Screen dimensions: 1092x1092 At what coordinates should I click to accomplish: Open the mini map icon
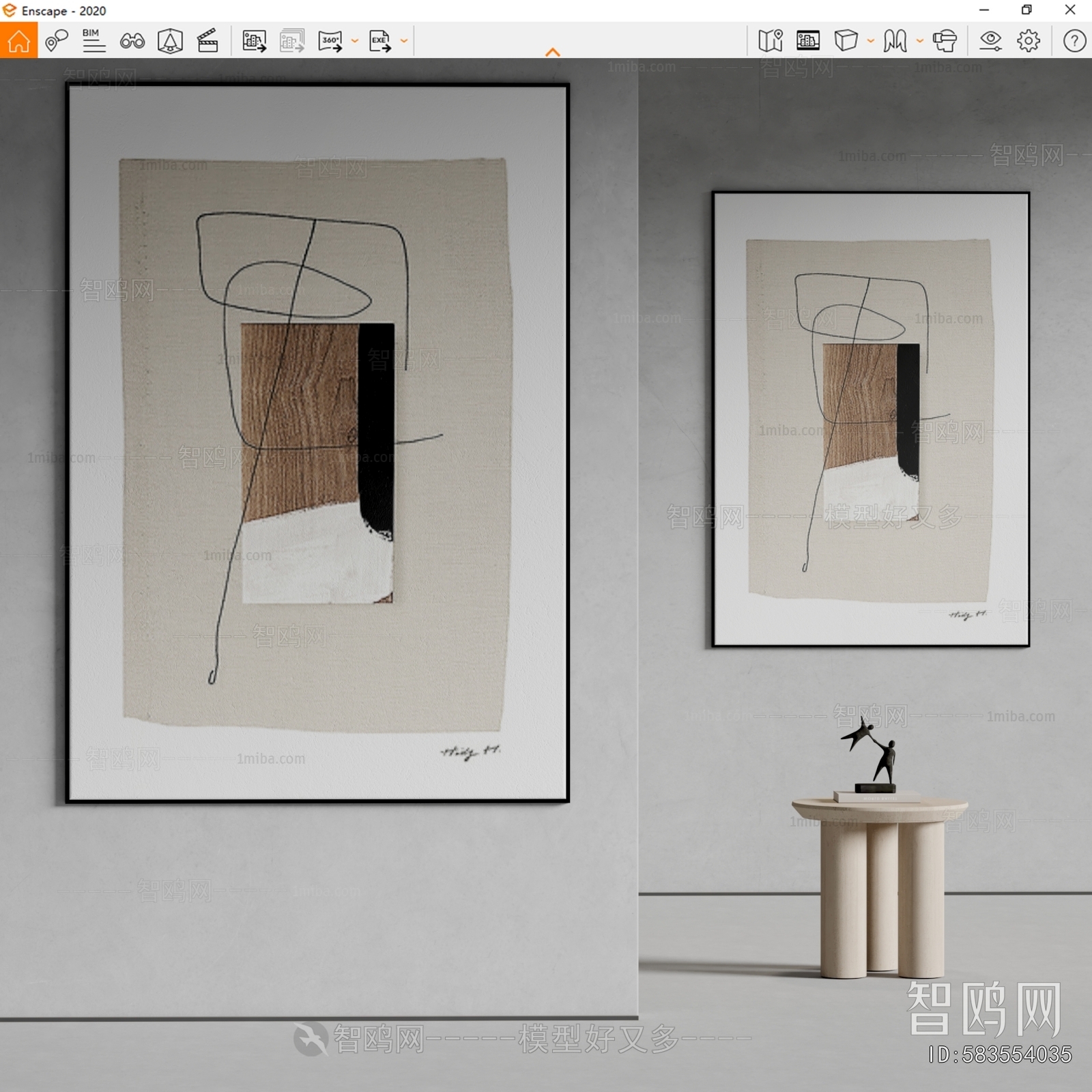(771, 41)
